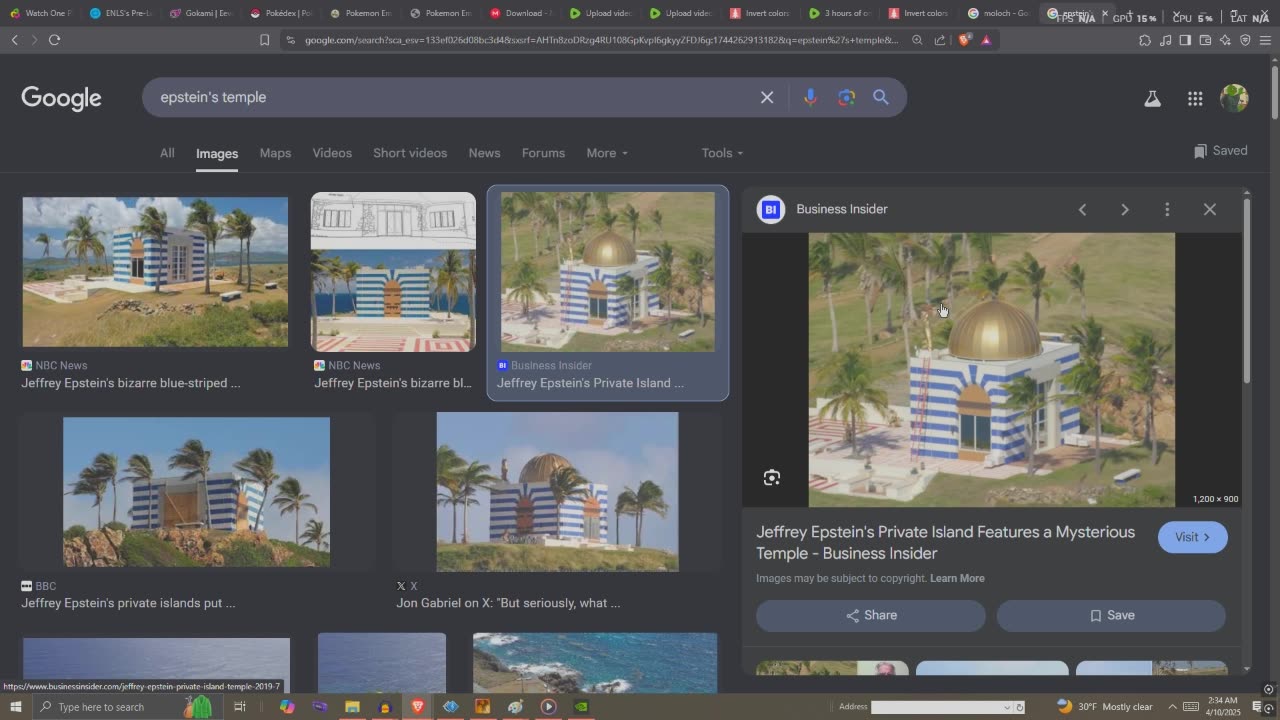Screen dimensions: 1280x720
Task: Show the previous image in the preview panel
Action: click(1082, 209)
